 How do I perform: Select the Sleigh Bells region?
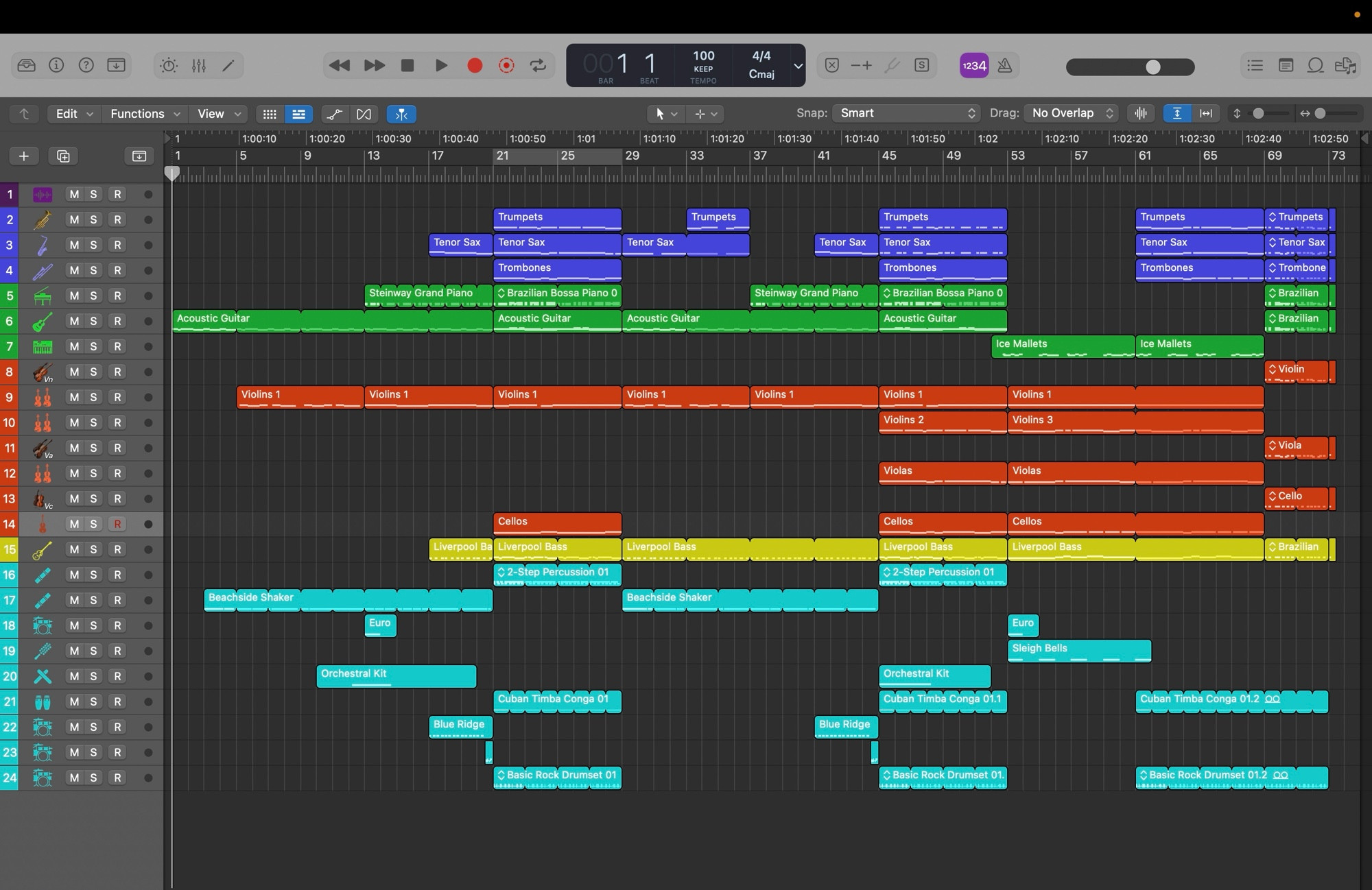(x=1079, y=651)
